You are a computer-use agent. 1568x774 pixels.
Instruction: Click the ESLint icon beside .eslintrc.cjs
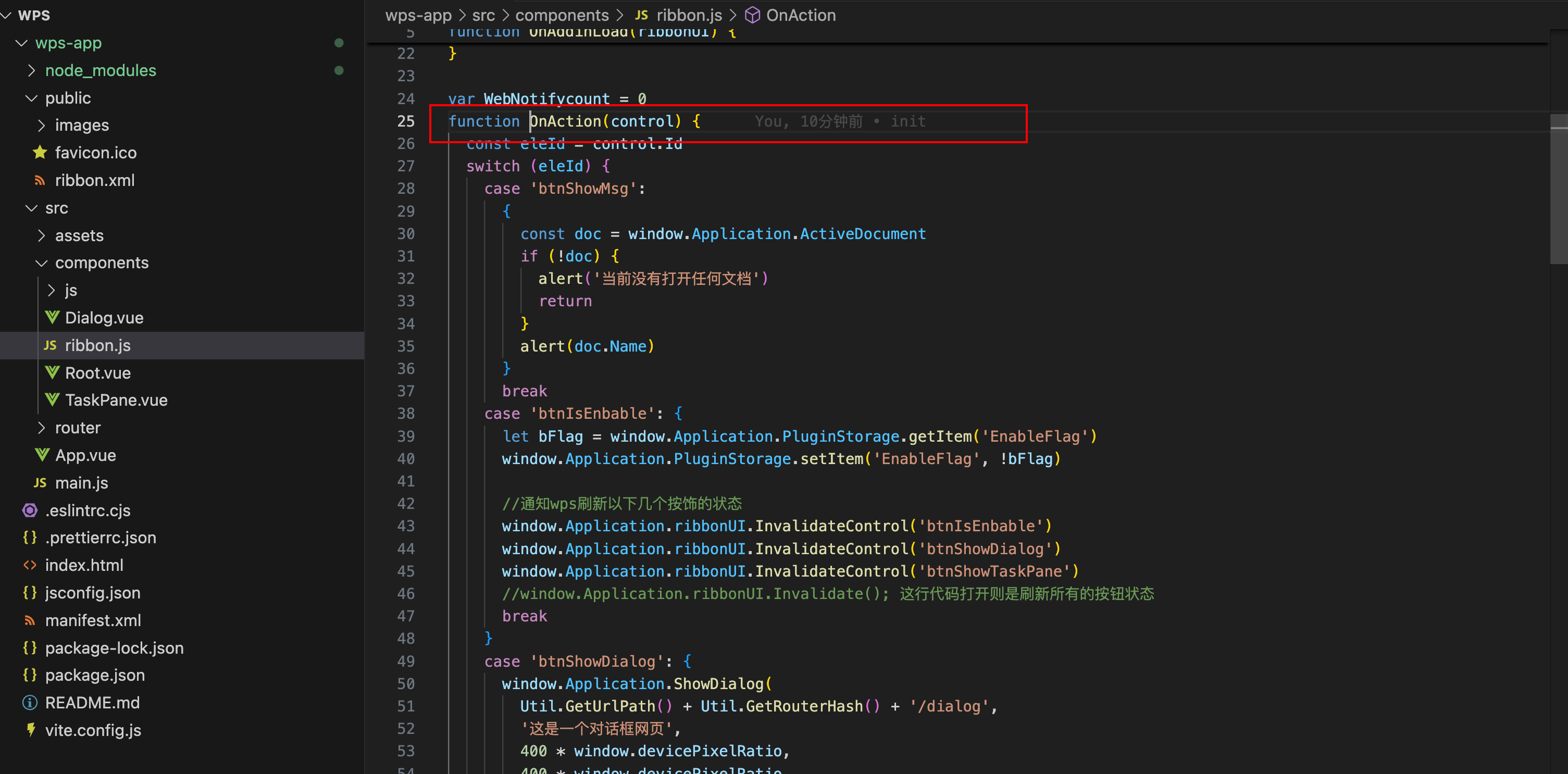[x=30, y=510]
